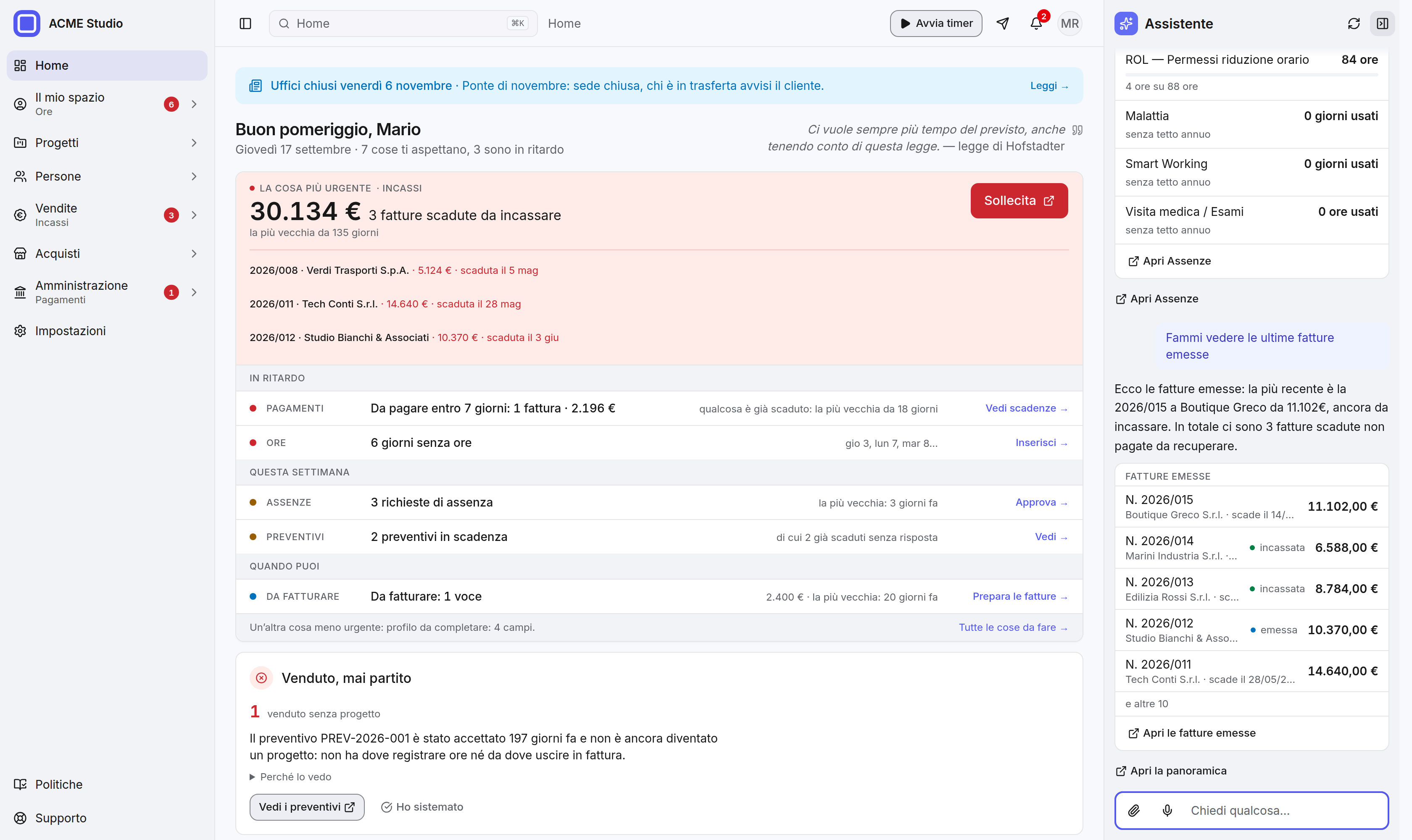This screenshot has width=1412, height=840.
Task: Click the Inserisci link for ore
Action: [x=1042, y=443]
